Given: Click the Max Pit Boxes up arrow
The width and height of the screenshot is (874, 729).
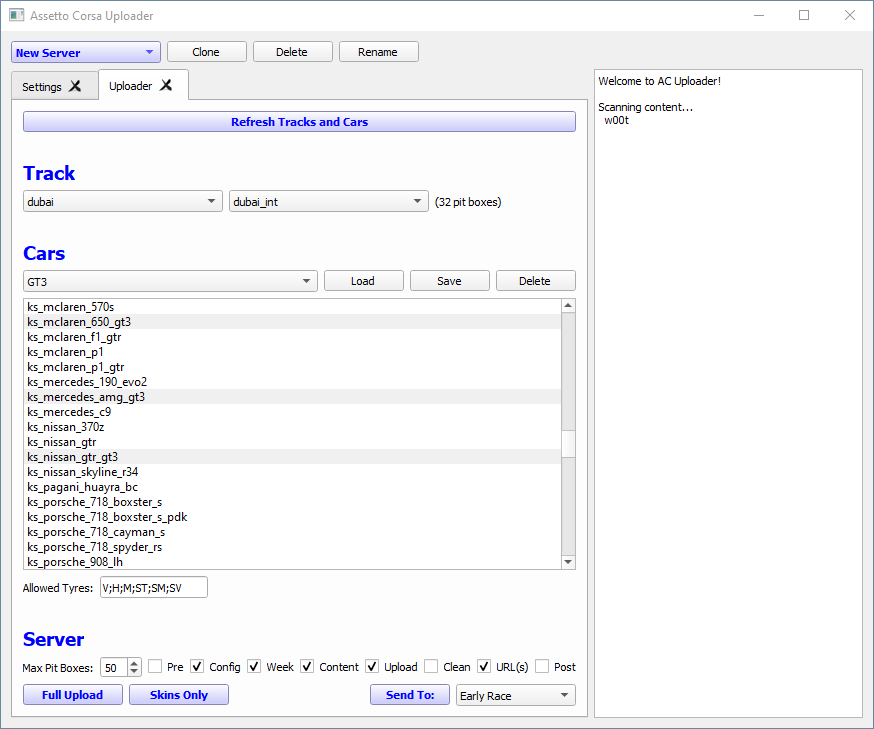Looking at the screenshot, I should 134,663.
